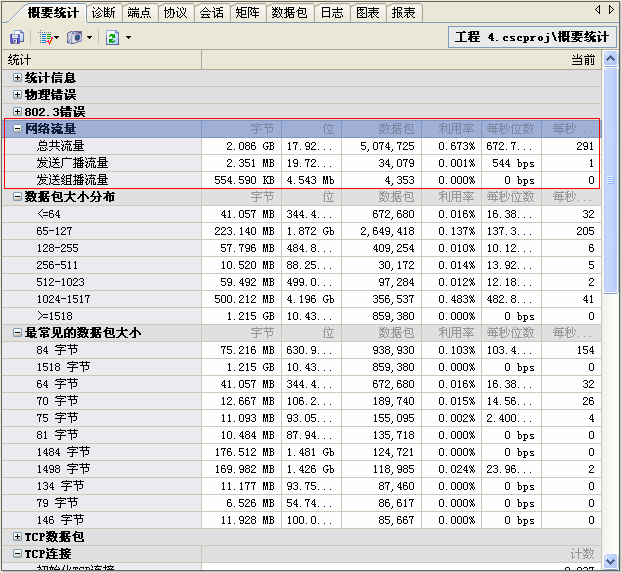Click the 工程 4.cscproj\概要统计 button

[532, 37]
